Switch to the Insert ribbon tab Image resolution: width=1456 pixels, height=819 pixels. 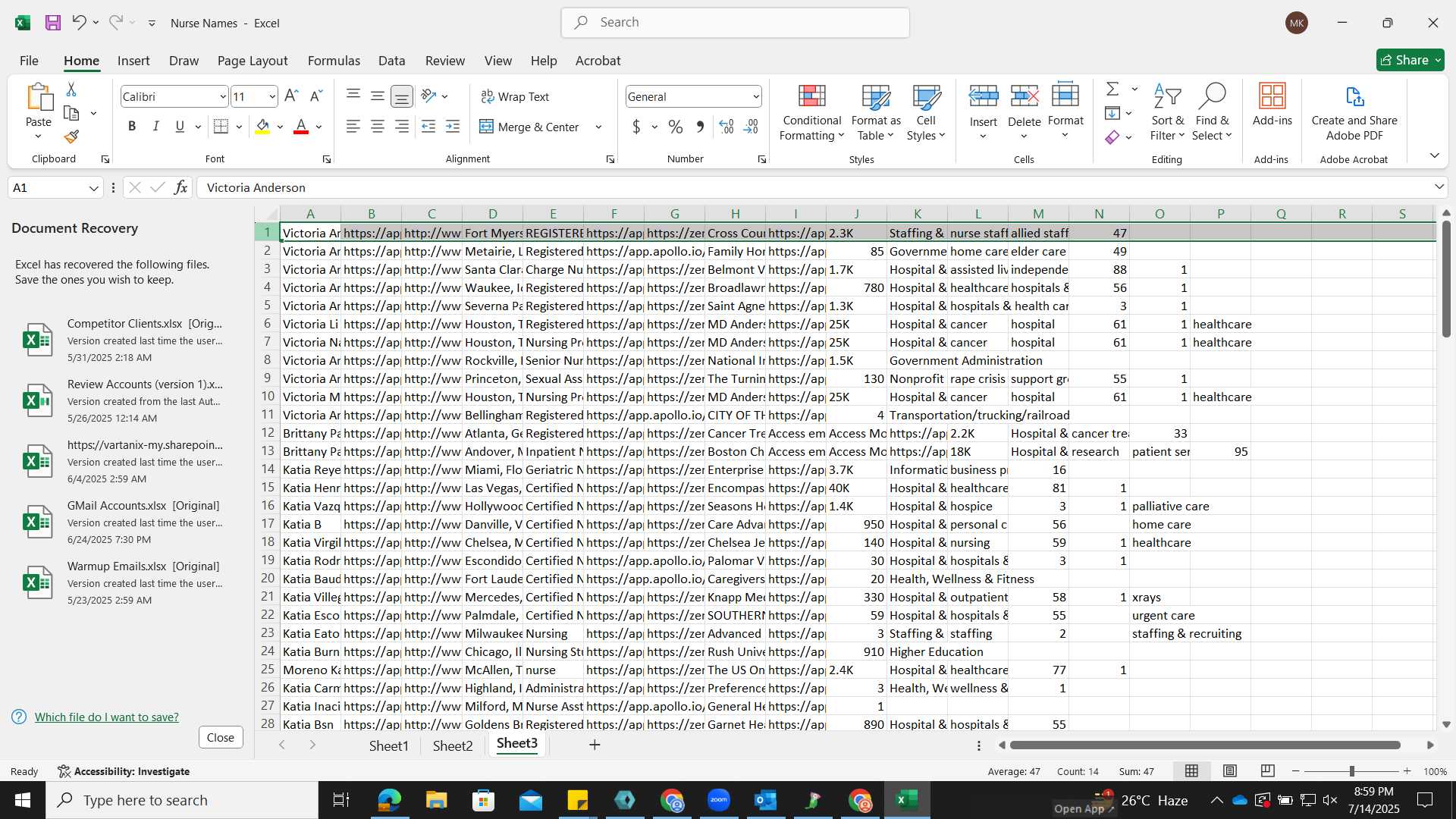[133, 61]
